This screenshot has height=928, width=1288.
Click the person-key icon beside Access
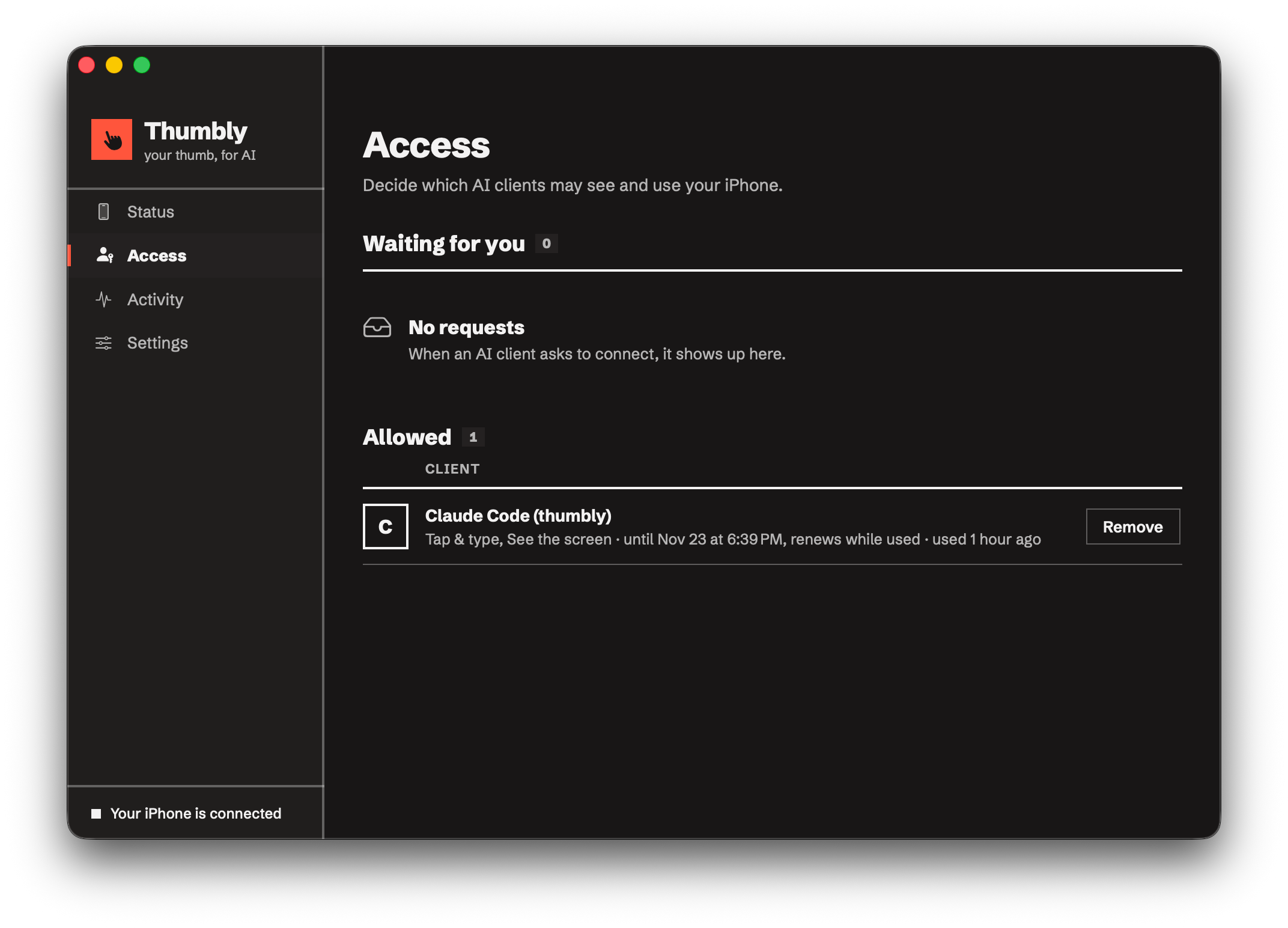pyautogui.click(x=105, y=255)
